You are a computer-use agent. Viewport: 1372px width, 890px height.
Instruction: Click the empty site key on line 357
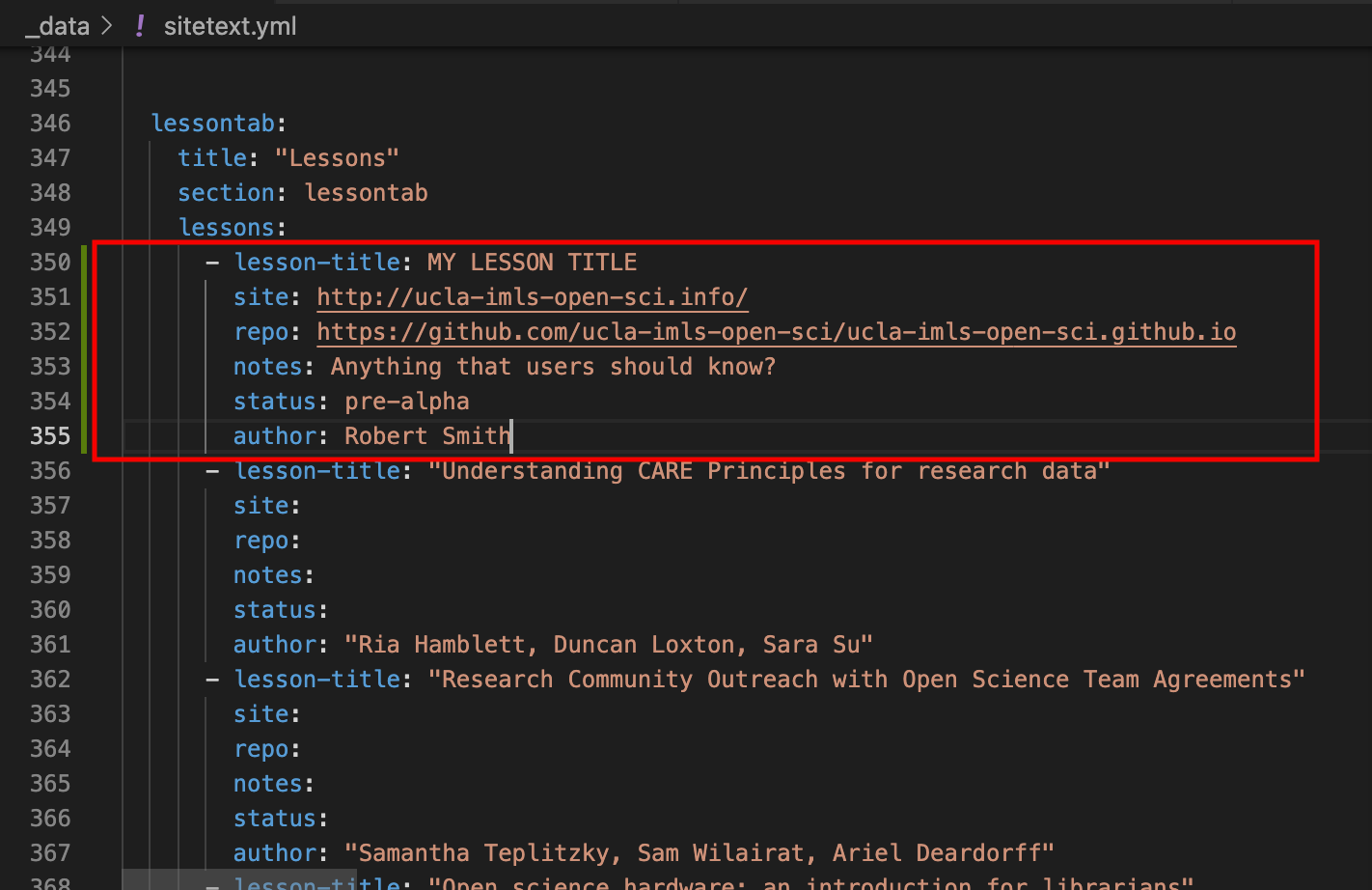261,506
